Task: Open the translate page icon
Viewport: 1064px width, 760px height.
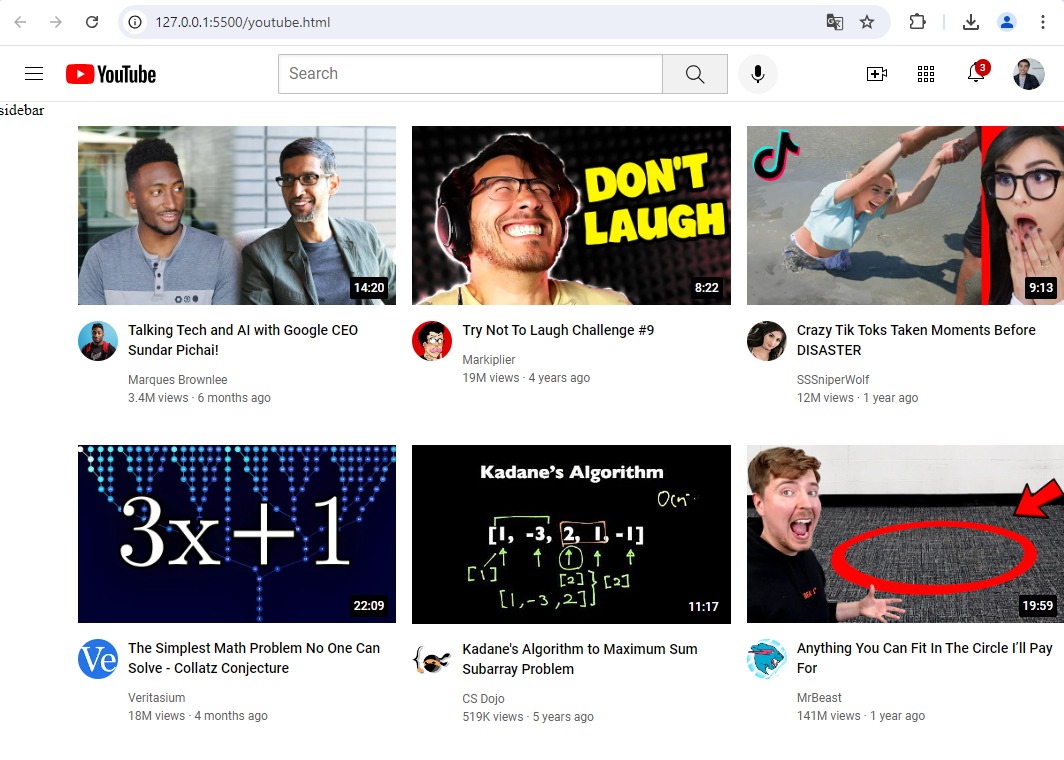Action: point(835,22)
